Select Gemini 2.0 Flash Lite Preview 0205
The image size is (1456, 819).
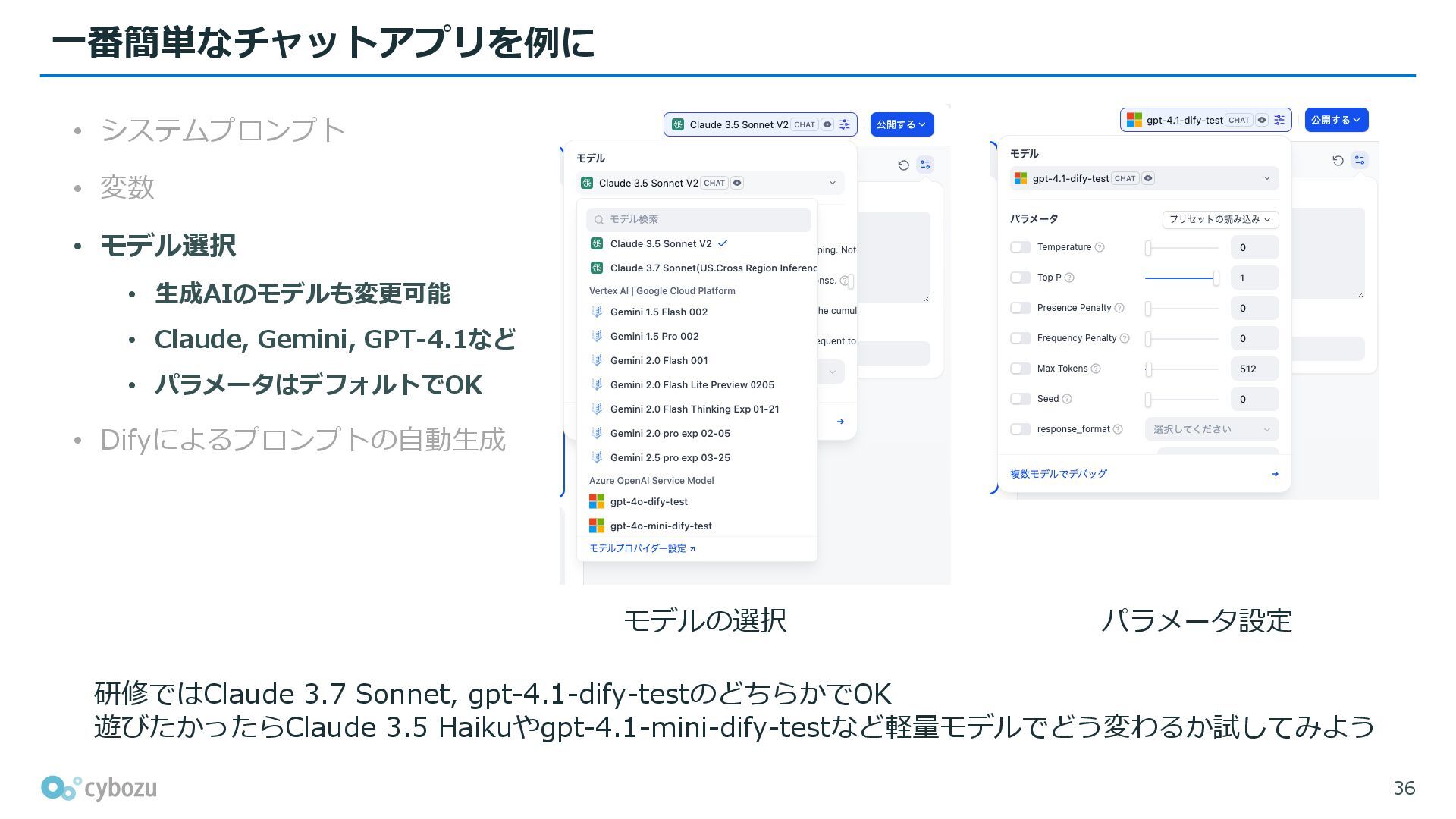pos(697,384)
